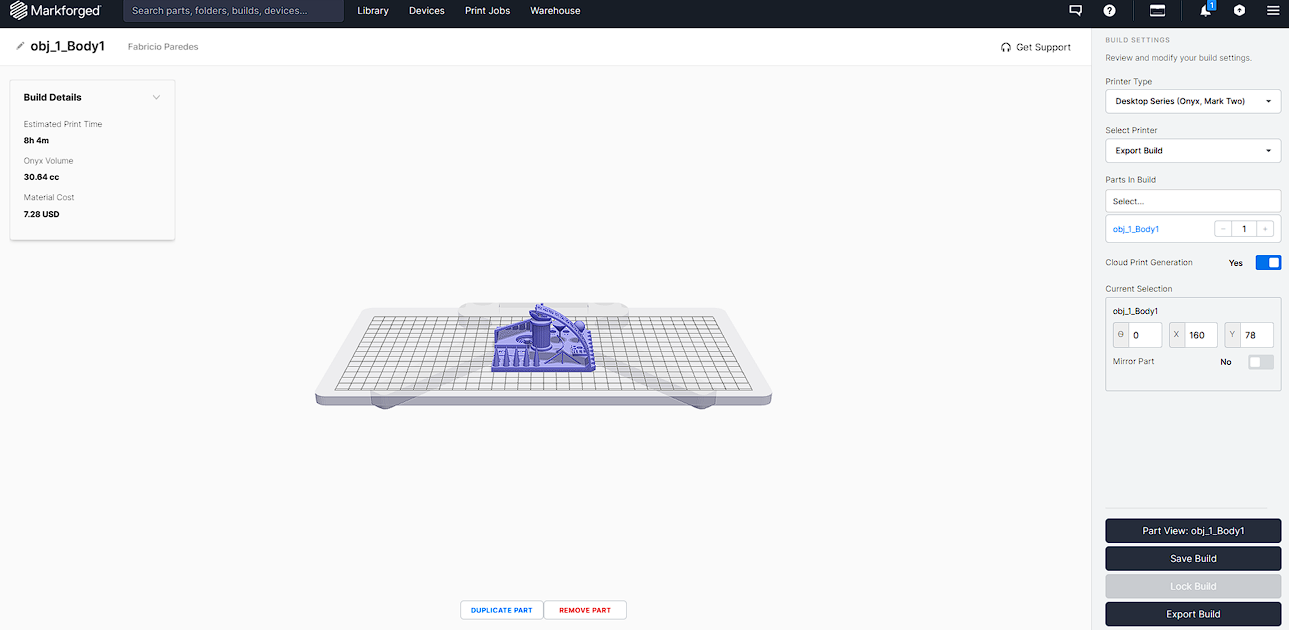Screen dimensions: 1289x630
Task: Open the Select Printer dropdown
Action: tap(1193, 151)
